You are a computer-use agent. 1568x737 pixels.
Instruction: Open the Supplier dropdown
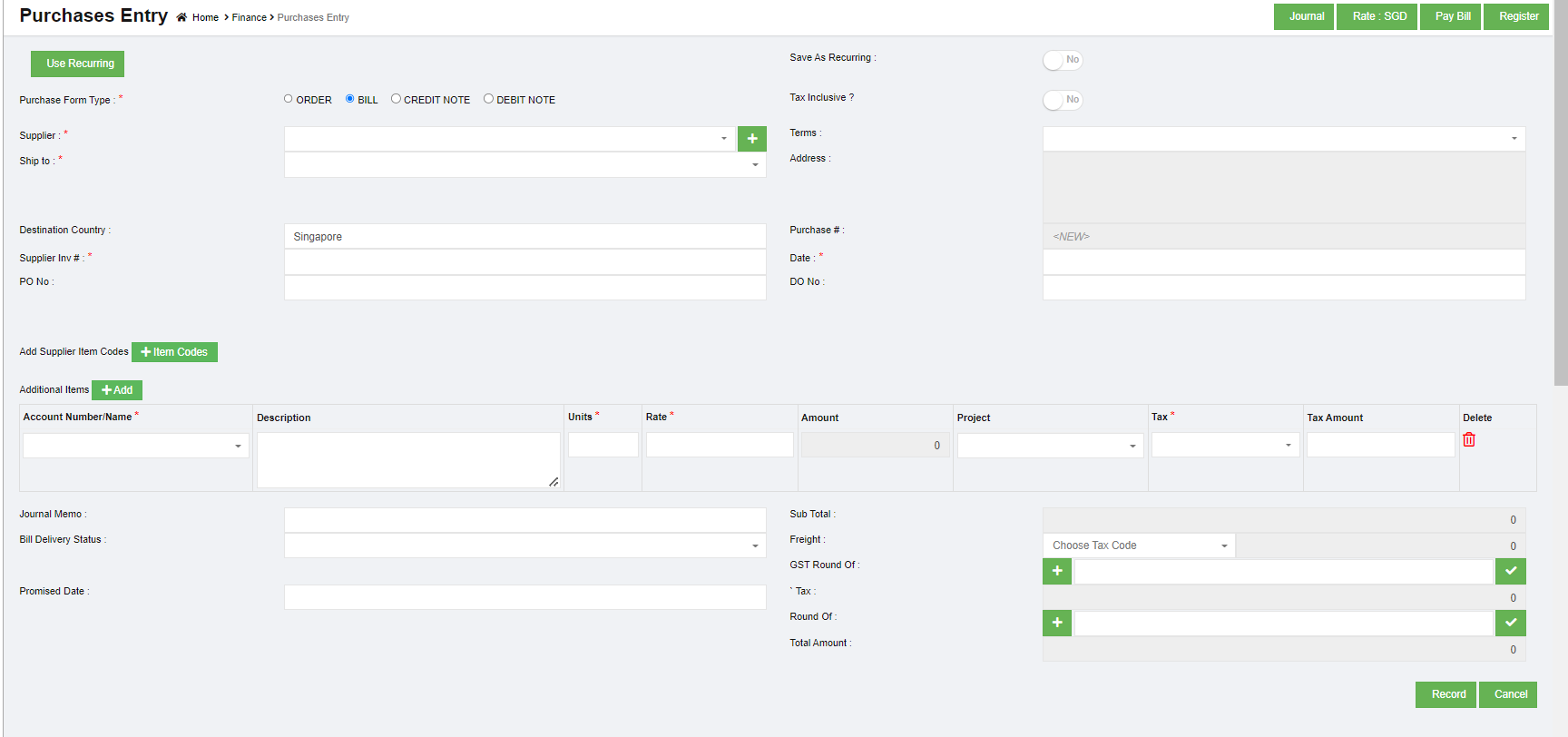tap(509, 139)
